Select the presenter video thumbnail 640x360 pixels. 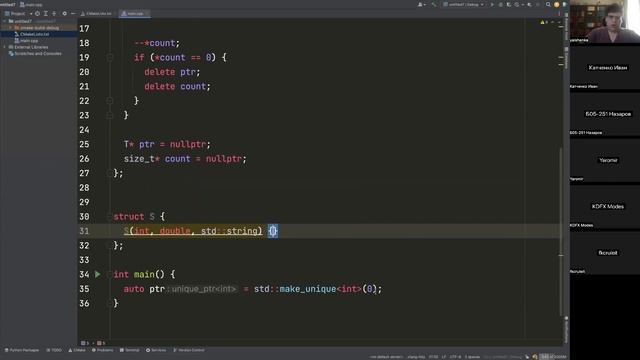[x=604, y=21]
